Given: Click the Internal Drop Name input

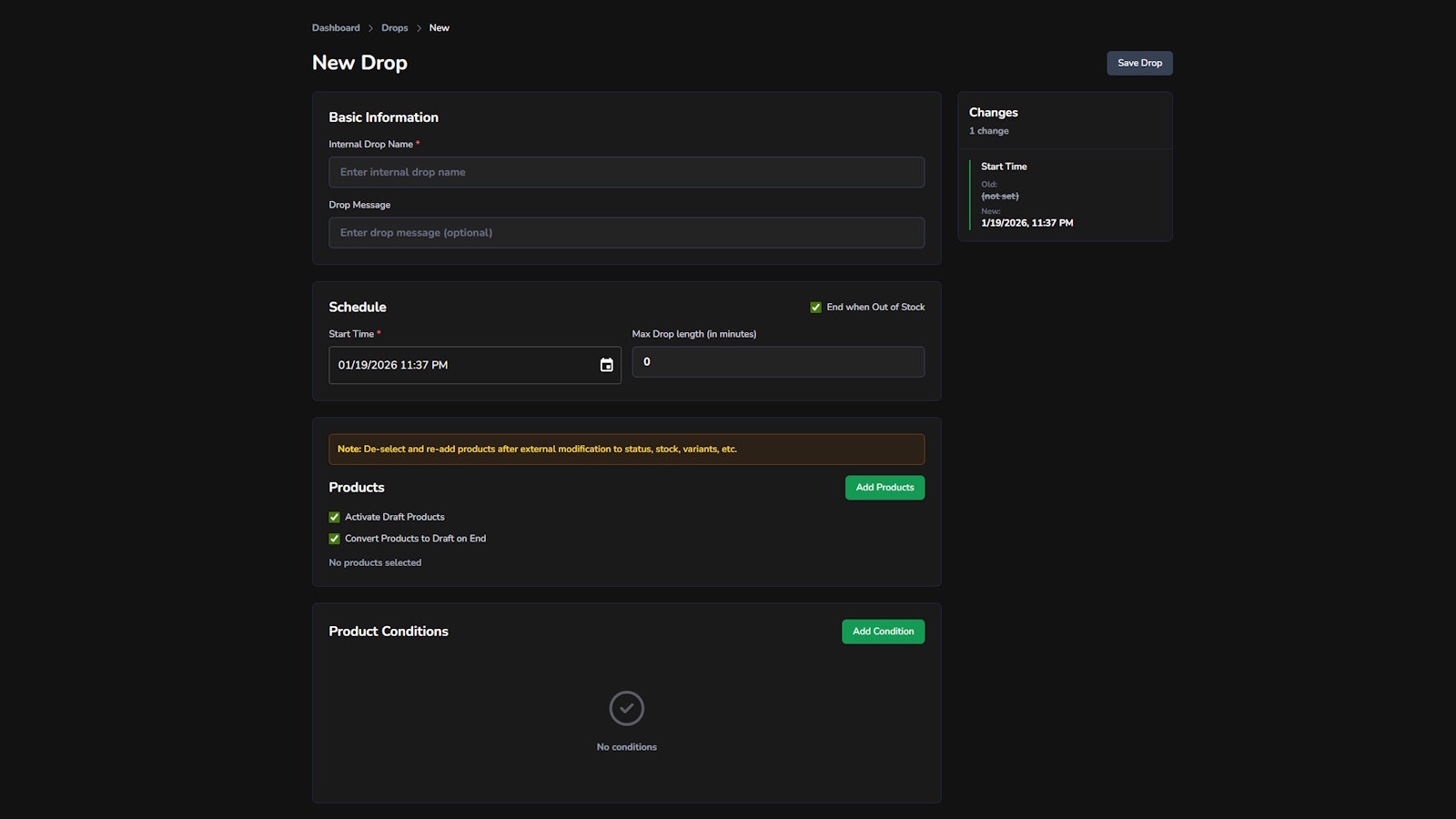Looking at the screenshot, I should point(626,172).
